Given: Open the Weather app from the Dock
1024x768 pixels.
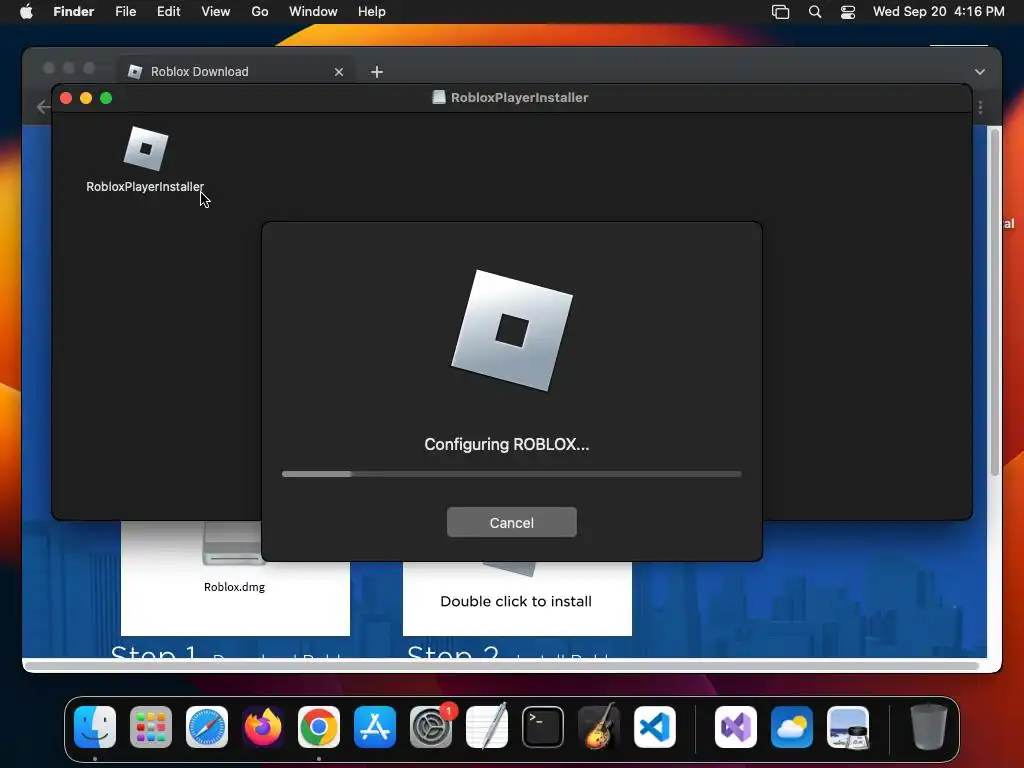Looking at the screenshot, I should coord(792,727).
